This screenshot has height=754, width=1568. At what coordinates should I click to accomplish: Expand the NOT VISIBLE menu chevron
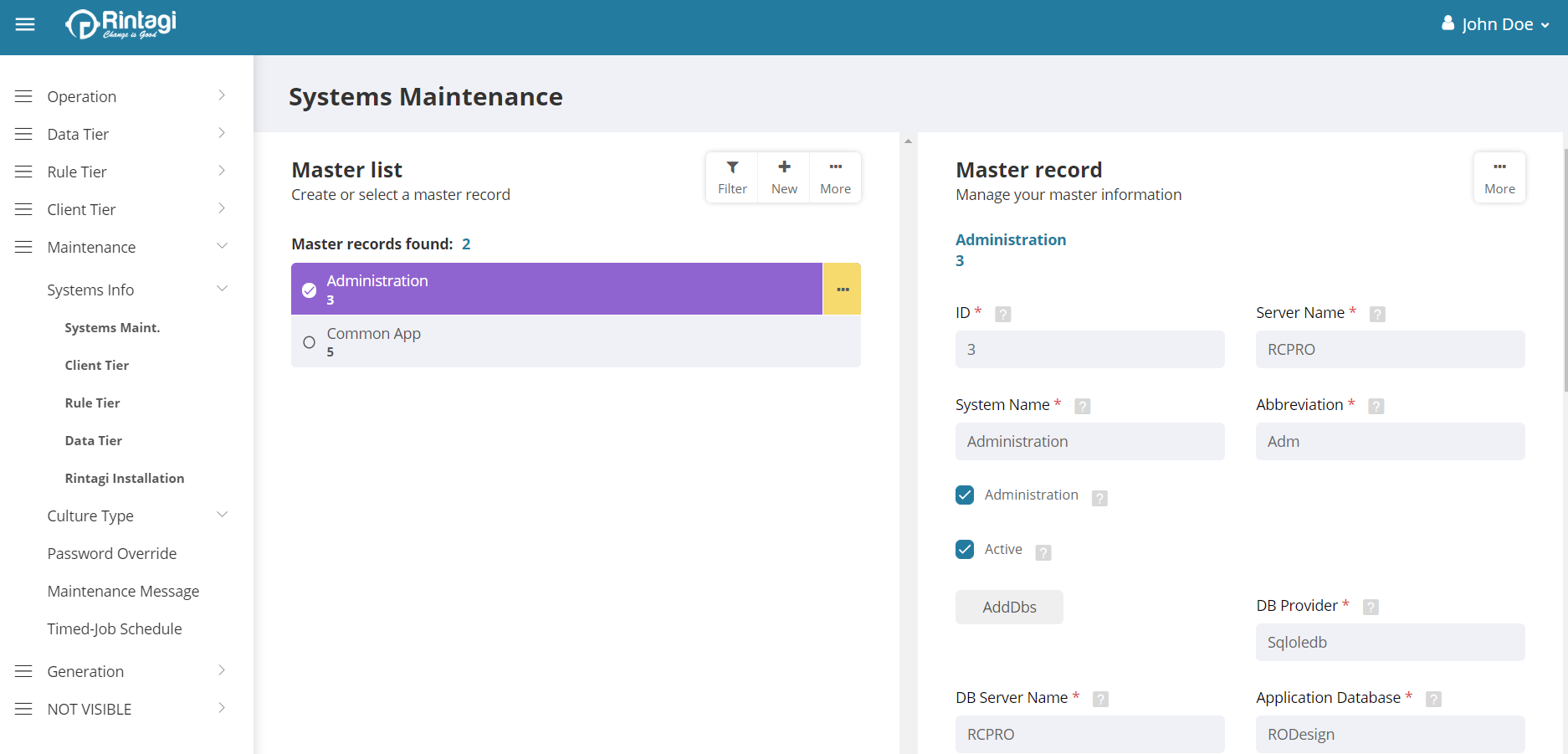coord(222,708)
